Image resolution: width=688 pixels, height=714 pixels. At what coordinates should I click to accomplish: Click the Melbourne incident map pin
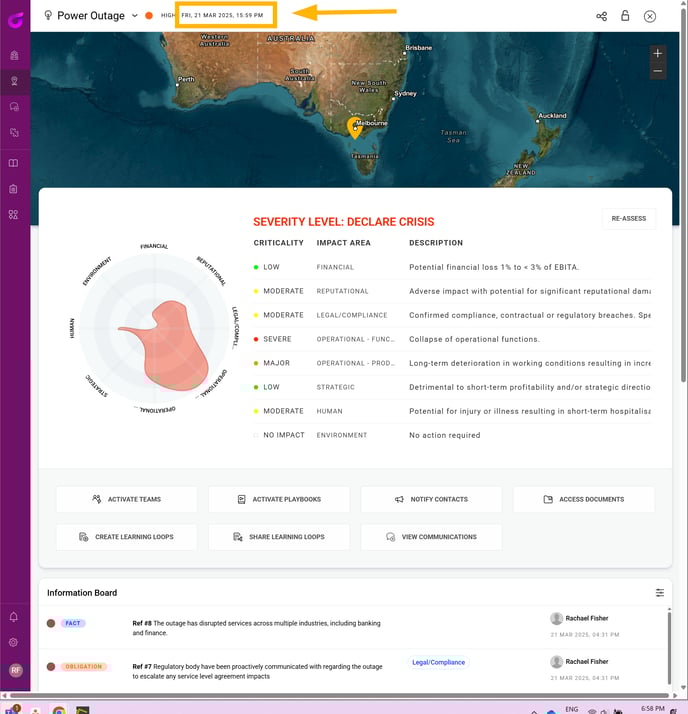pyautogui.click(x=354, y=128)
